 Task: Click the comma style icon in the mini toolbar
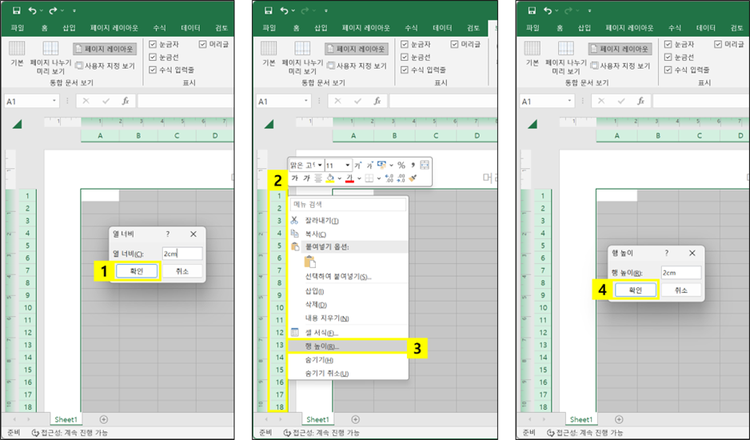pos(412,165)
